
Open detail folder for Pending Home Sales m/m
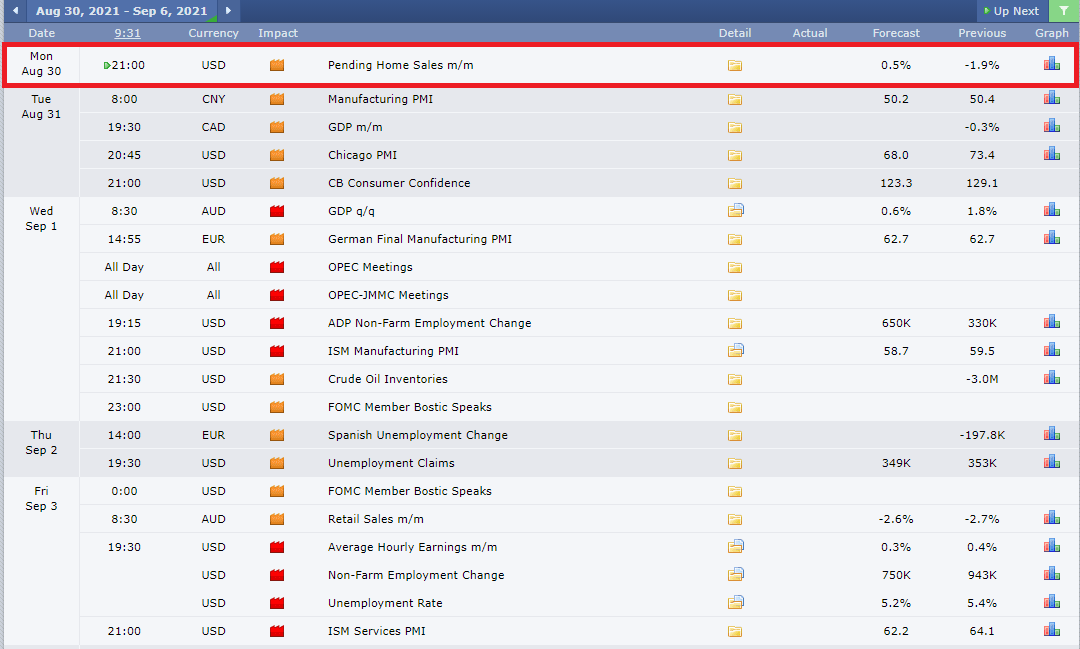click(x=735, y=65)
